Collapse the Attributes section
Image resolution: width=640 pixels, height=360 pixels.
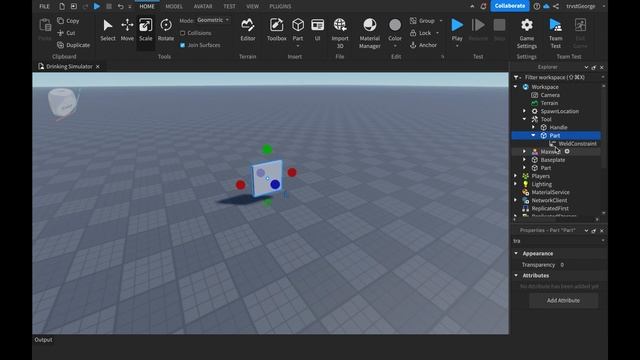click(x=516, y=276)
